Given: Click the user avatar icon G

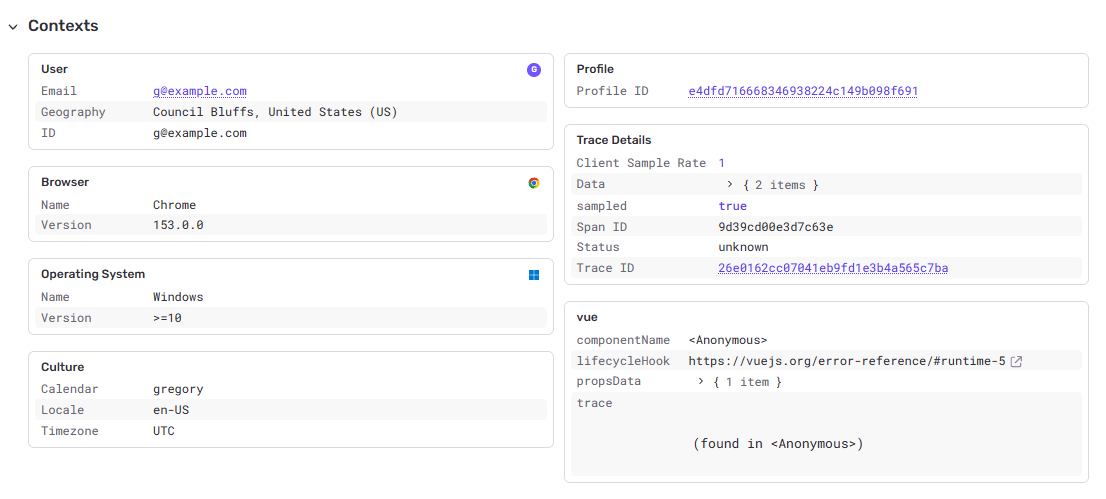Looking at the screenshot, I should (x=534, y=69).
